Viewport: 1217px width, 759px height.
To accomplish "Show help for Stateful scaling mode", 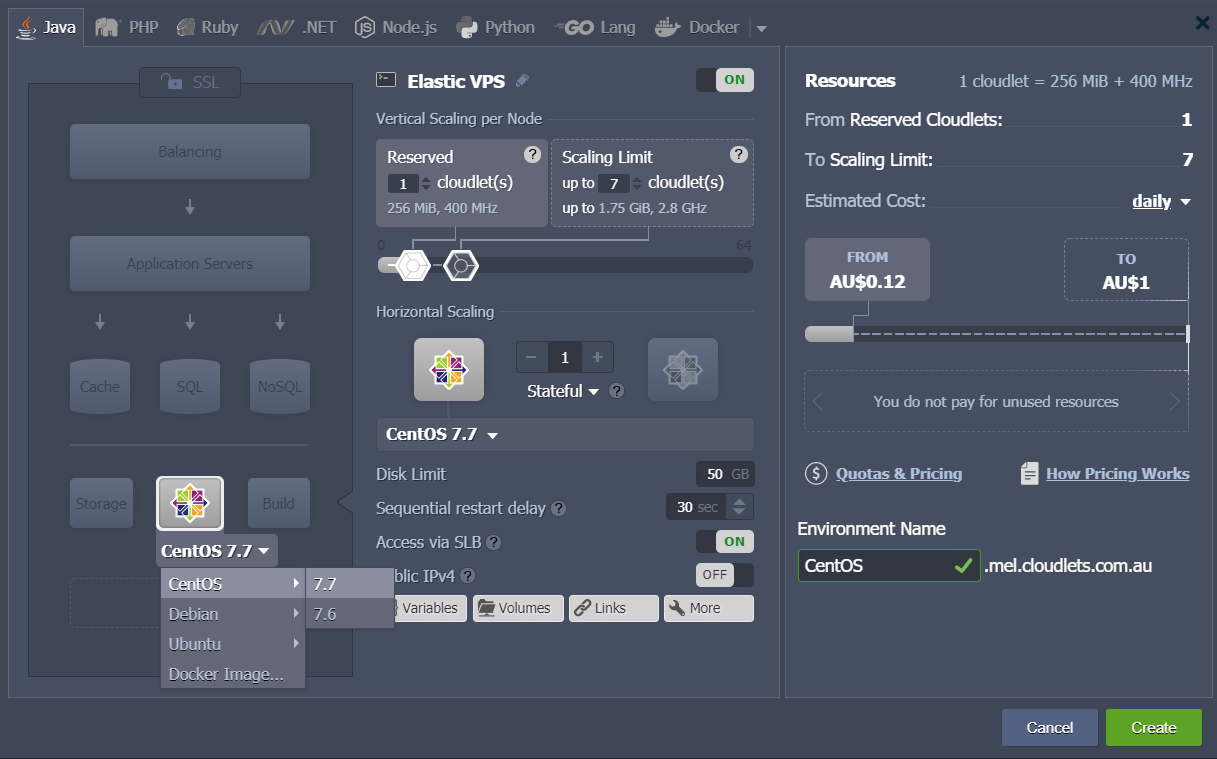I will 617,391.
